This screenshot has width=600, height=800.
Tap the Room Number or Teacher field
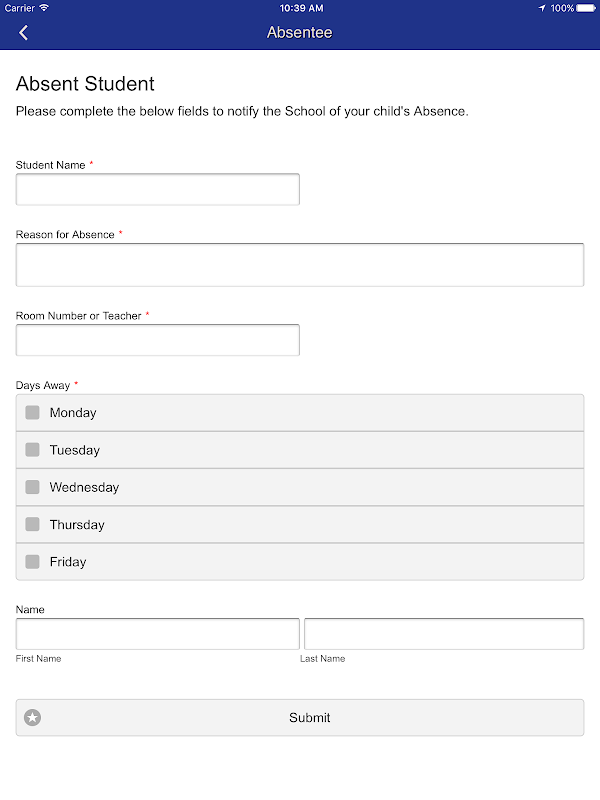tap(158, 340)
